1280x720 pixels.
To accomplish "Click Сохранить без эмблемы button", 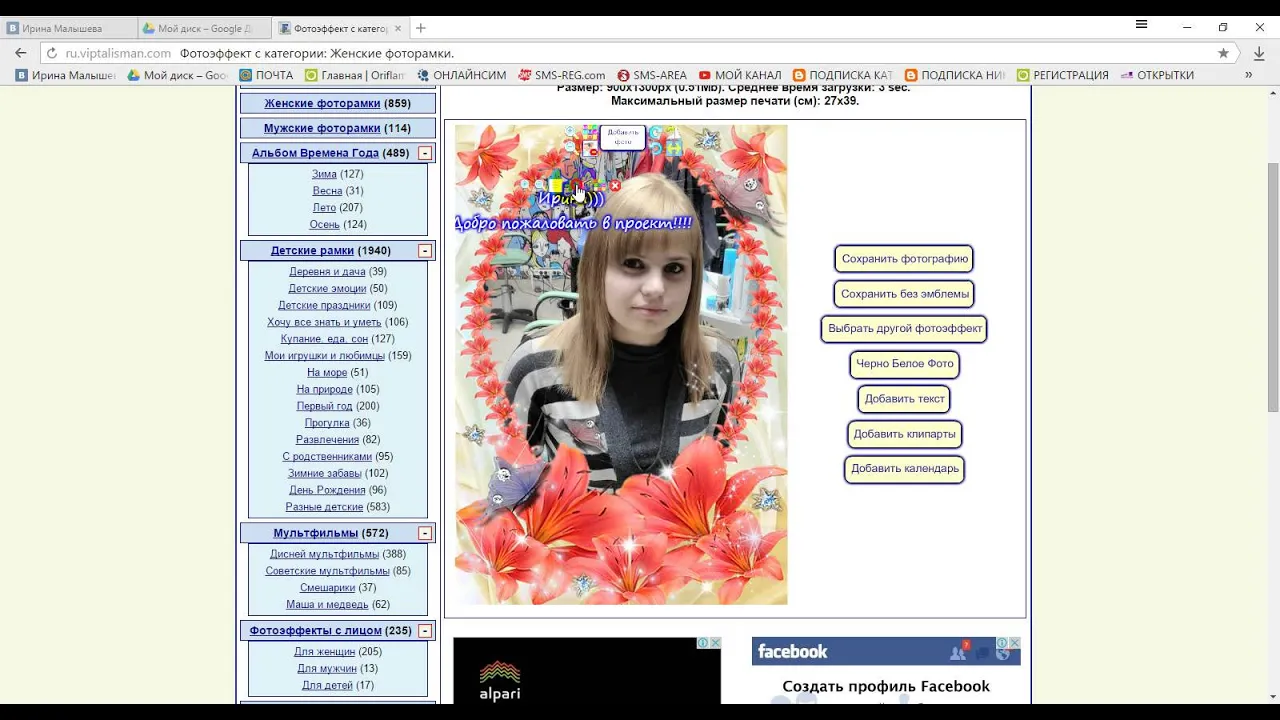I will 904,294.
